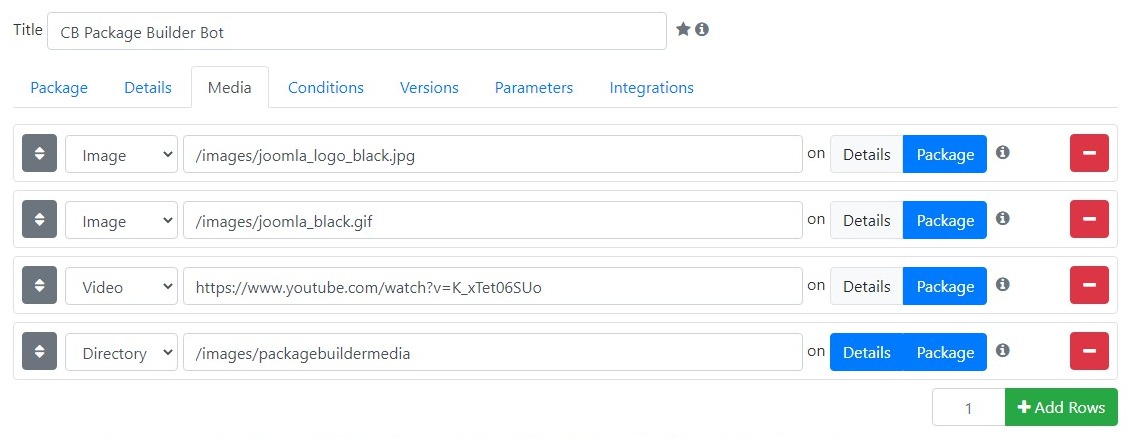Click the /images/joomla_black.gif path field
The width and height of the screenshot is (1129, 438).
click(492, 220)
